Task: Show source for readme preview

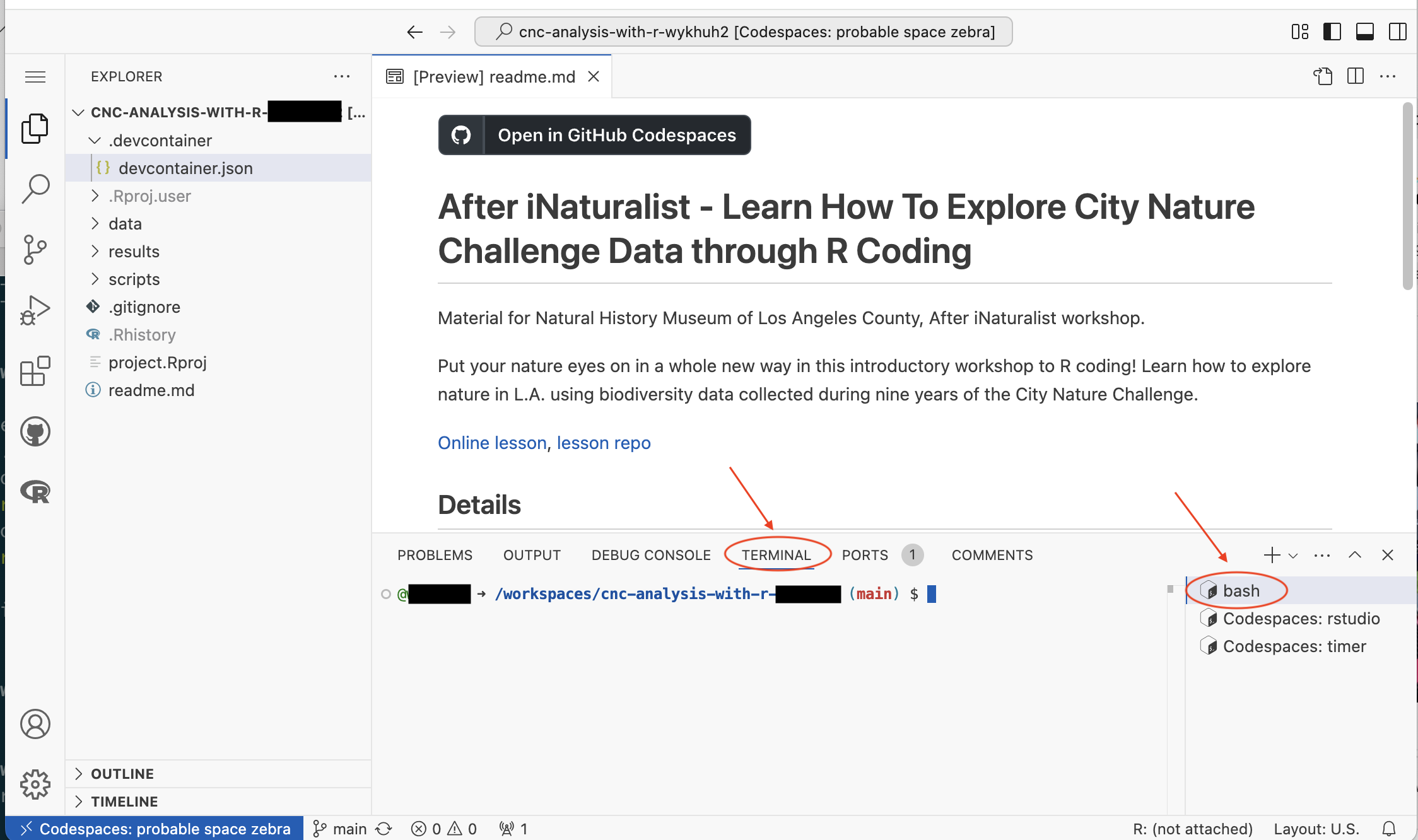Action: click(1323, 76)
